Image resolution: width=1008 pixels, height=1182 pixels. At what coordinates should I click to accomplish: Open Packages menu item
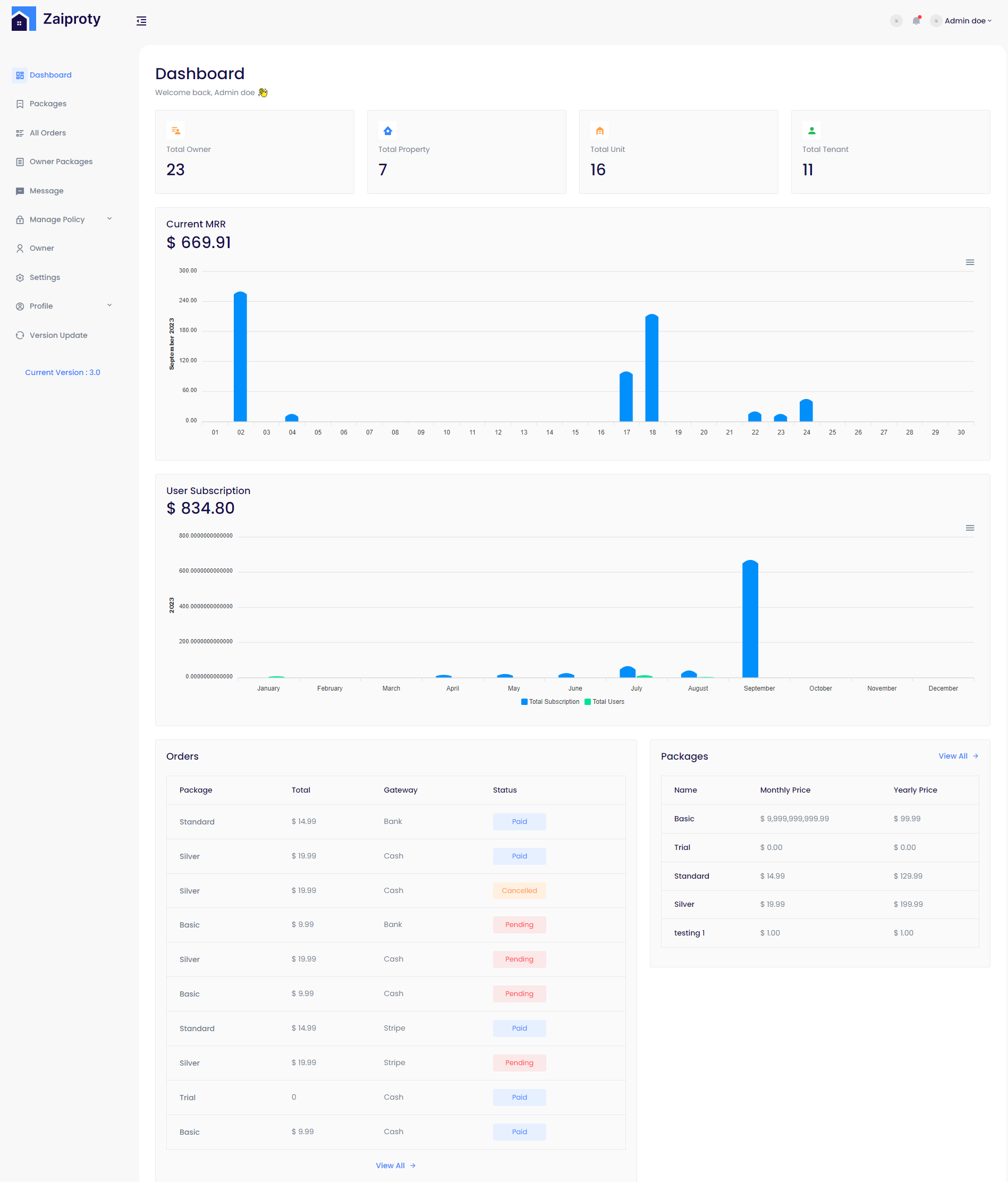(x=48, y=104)
